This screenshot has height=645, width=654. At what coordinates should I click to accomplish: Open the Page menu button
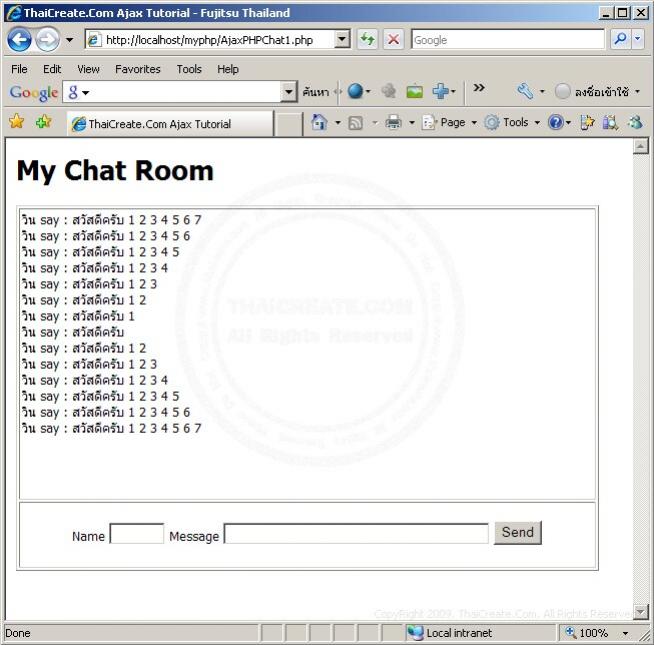pos(449,123)
